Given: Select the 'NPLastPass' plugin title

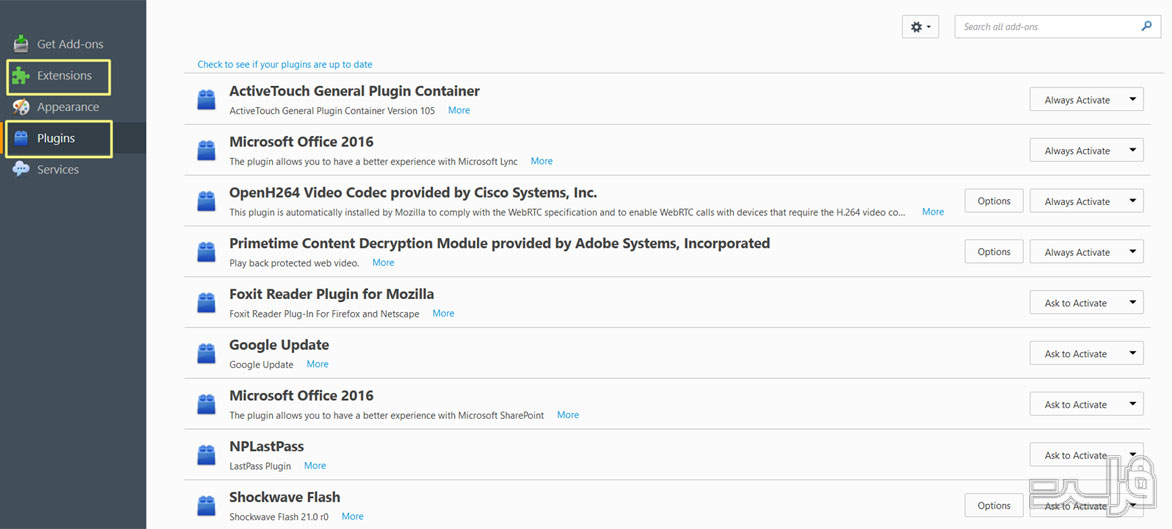Looking at the screenshot, I should coord(267,447).
